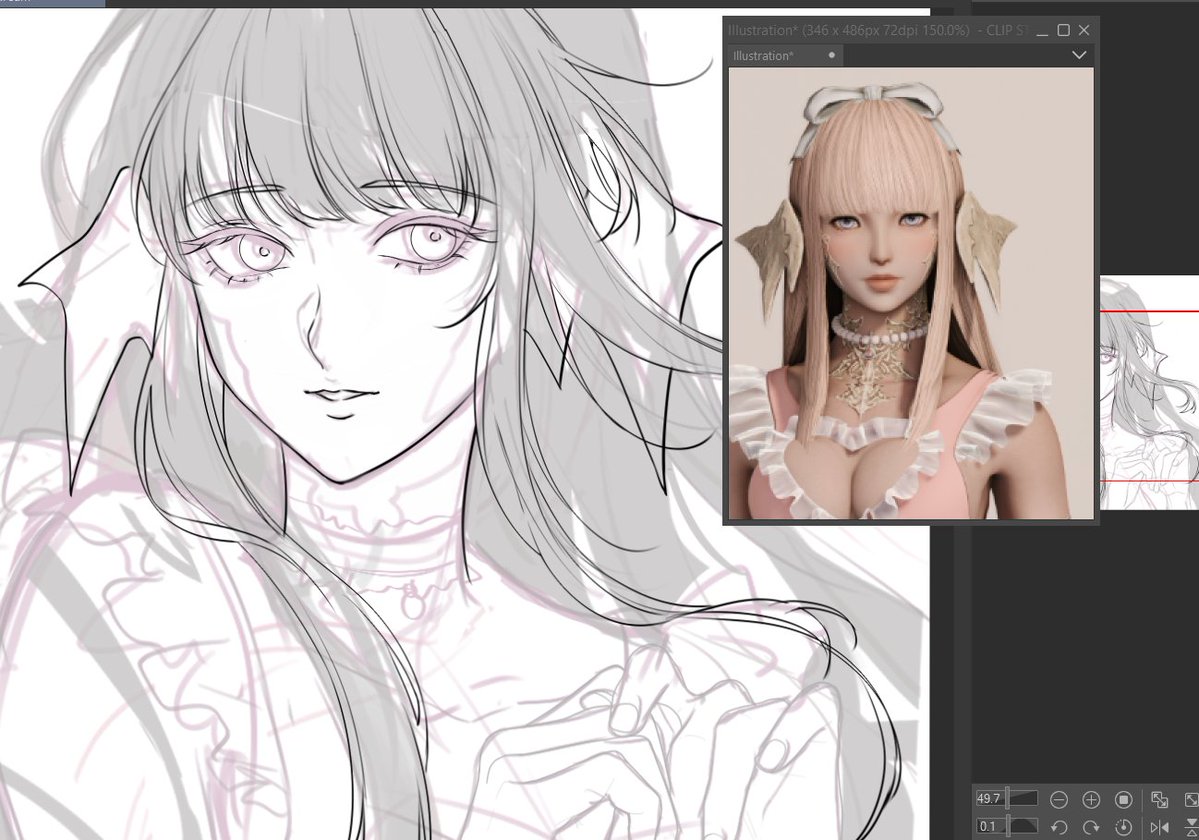Click the Navigator flip horizontal icon

tap(1159, 827)
